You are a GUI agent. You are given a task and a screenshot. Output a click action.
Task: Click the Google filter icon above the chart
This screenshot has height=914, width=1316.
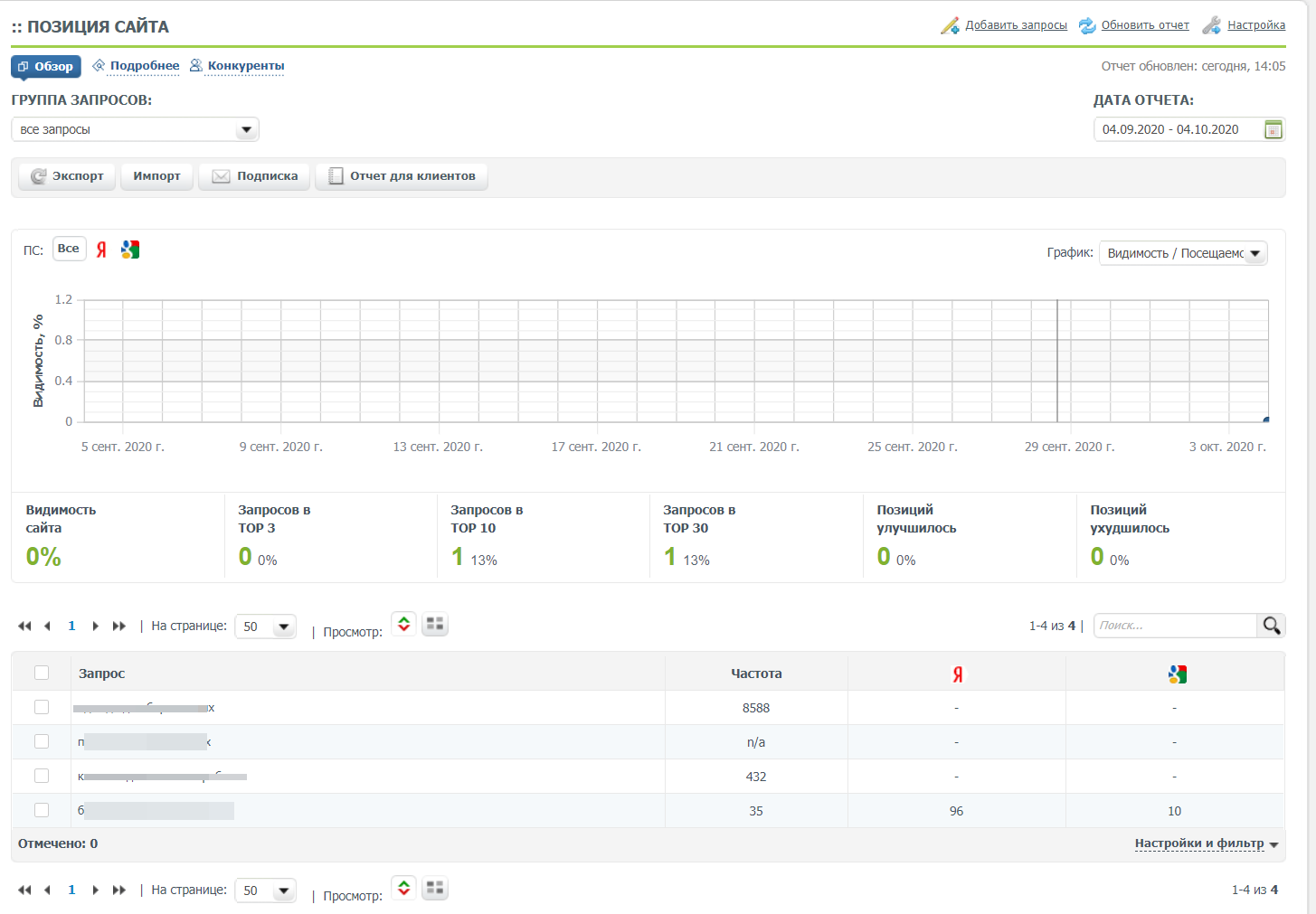130,250
